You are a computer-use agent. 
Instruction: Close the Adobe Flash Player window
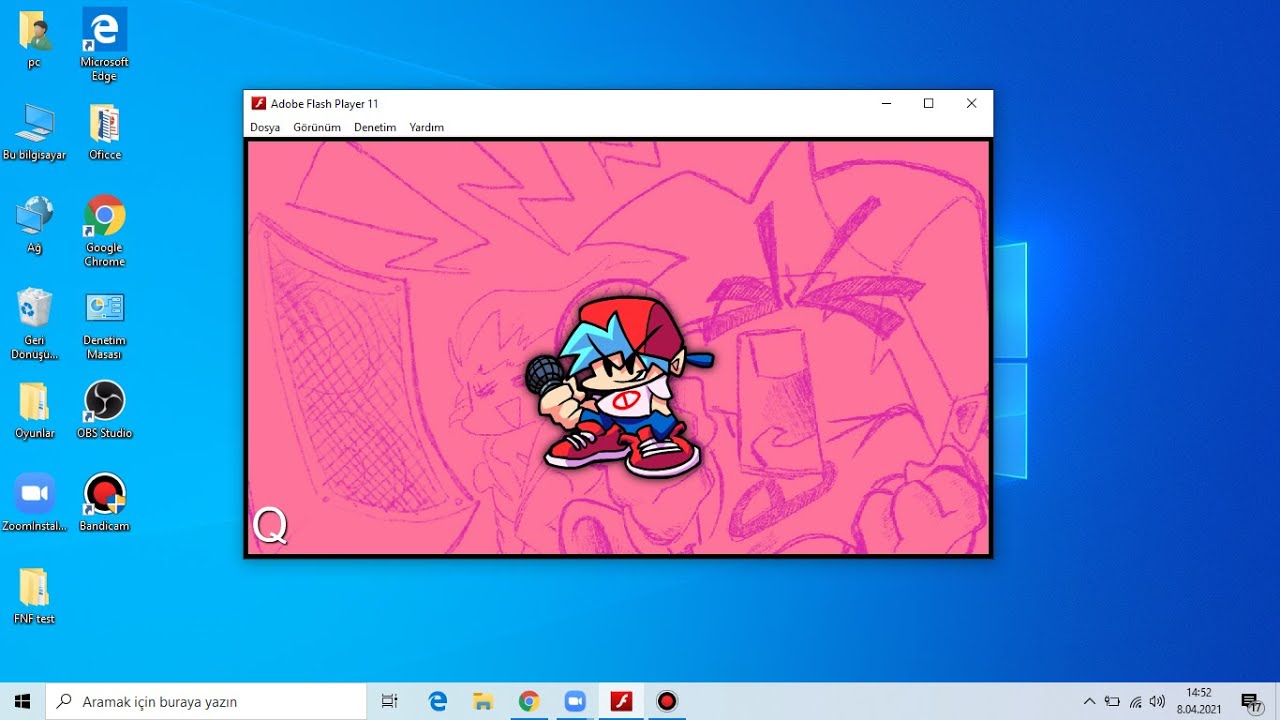point(971,103)
